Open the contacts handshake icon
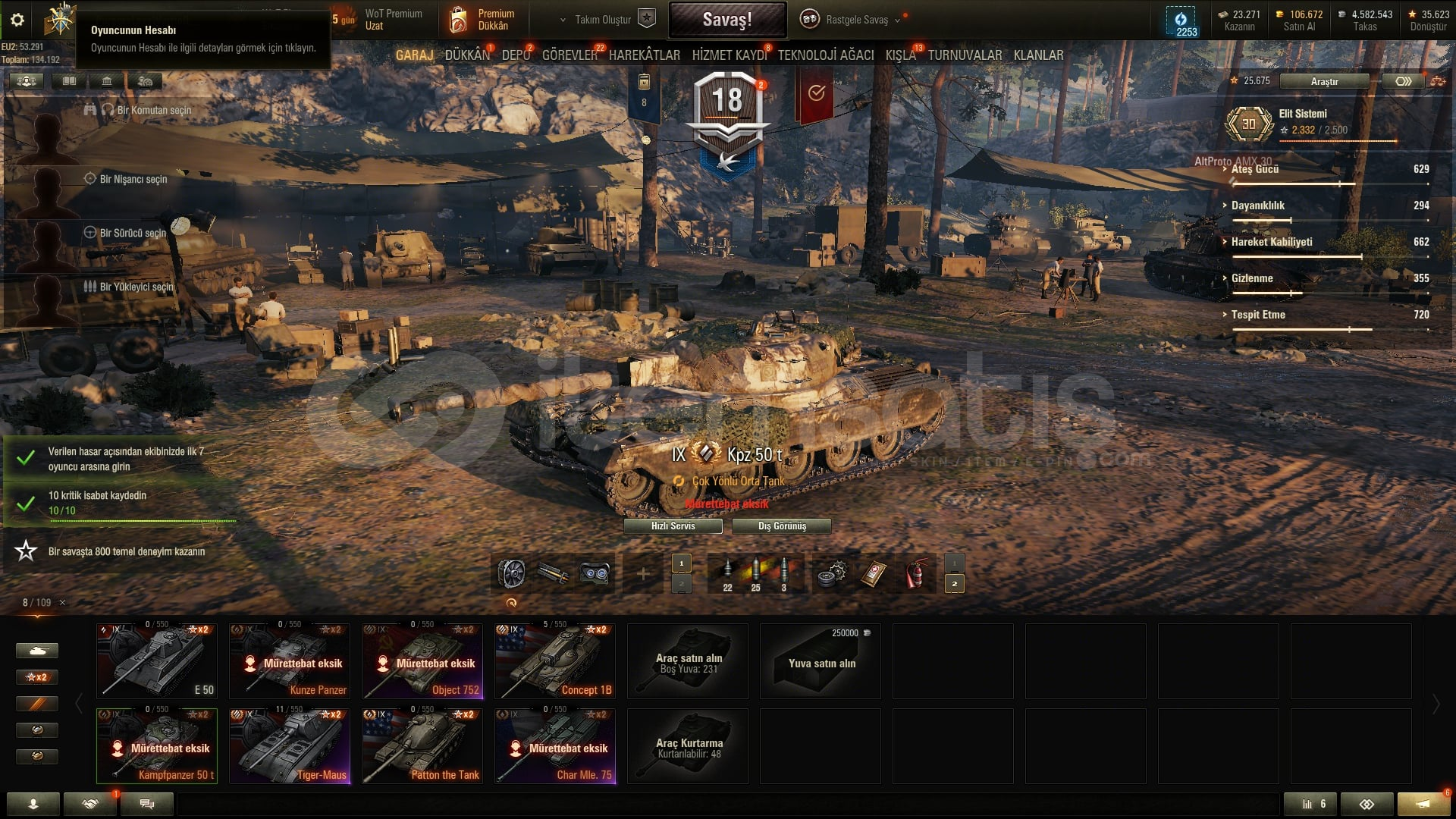The height and width of the screenshot is (819, 1456). pos(90,804)
